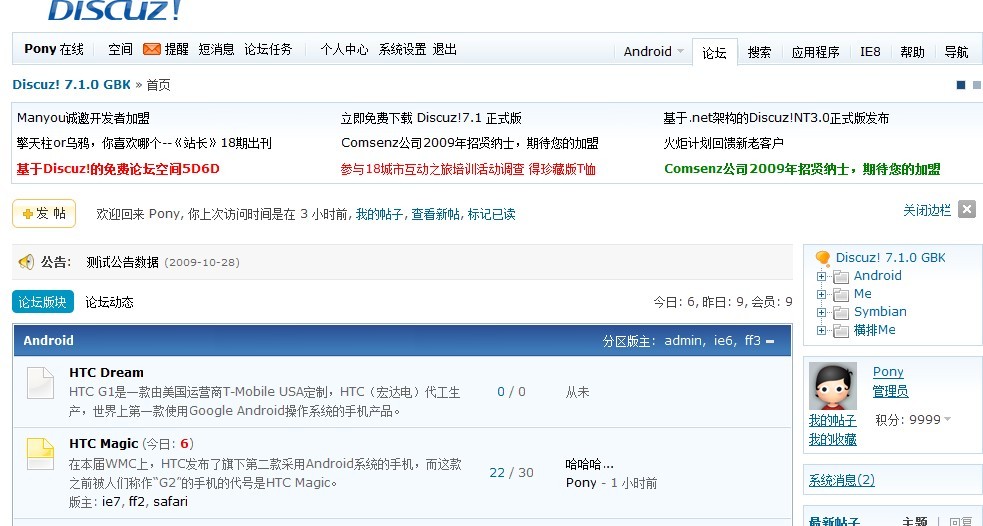Open 擎天柱or乌鸦 《站长》18期出刊 link
Viewport: 983px width, 526px height.
pyautogui.click(x=144, y=143)
